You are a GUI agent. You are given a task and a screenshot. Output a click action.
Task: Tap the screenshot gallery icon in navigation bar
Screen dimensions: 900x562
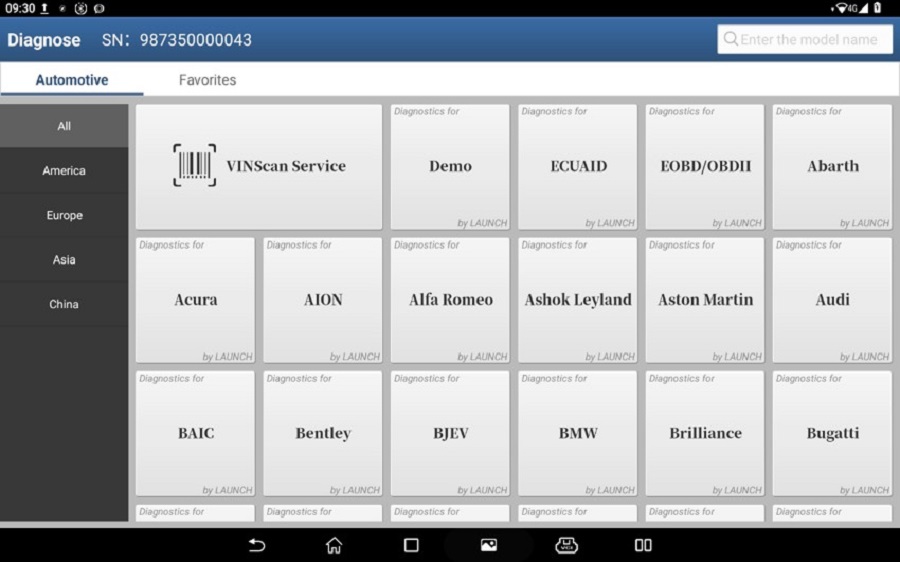(x=489, y=545)
